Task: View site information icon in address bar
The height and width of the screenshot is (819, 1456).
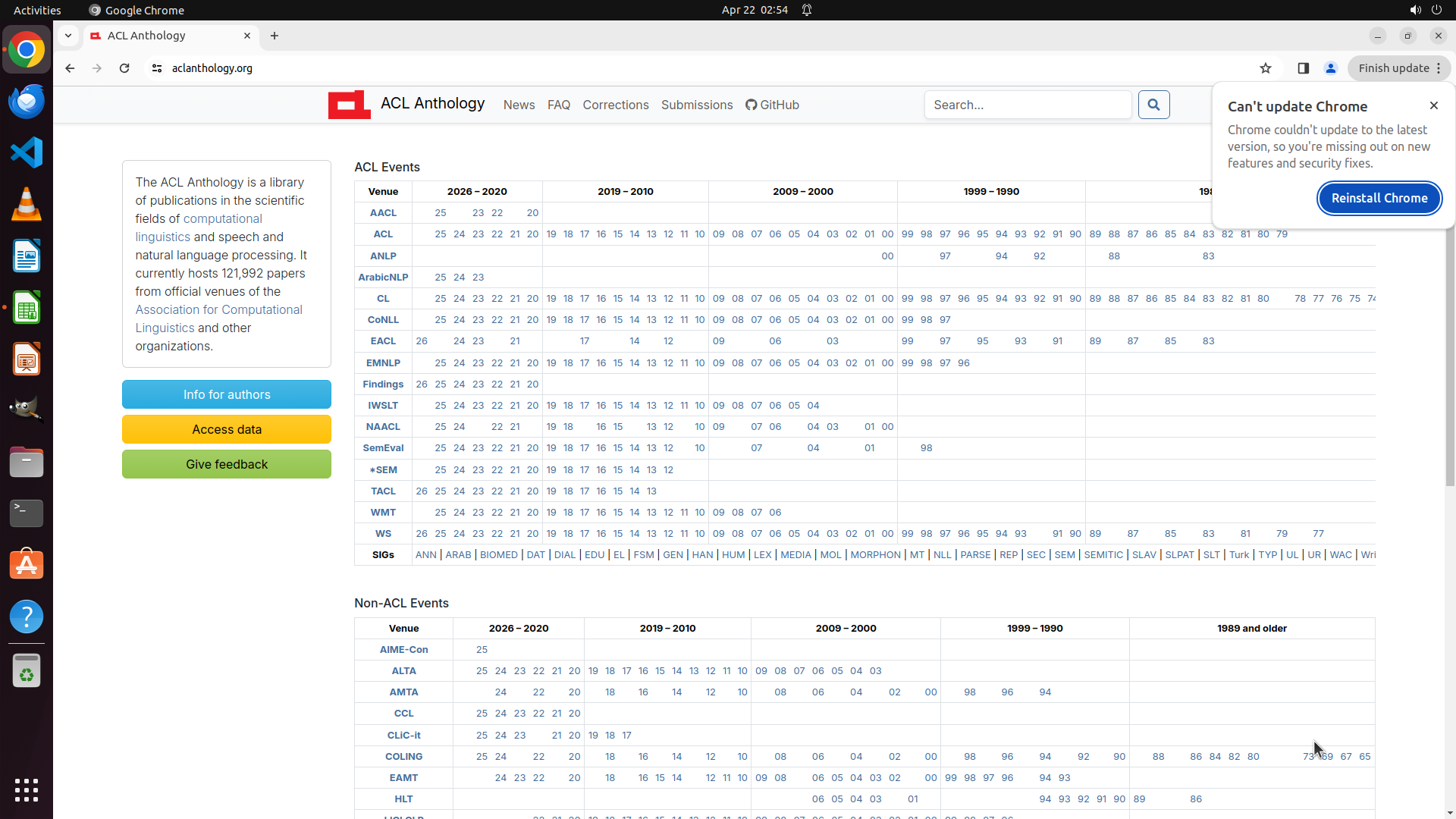Action: pos(157,68)
